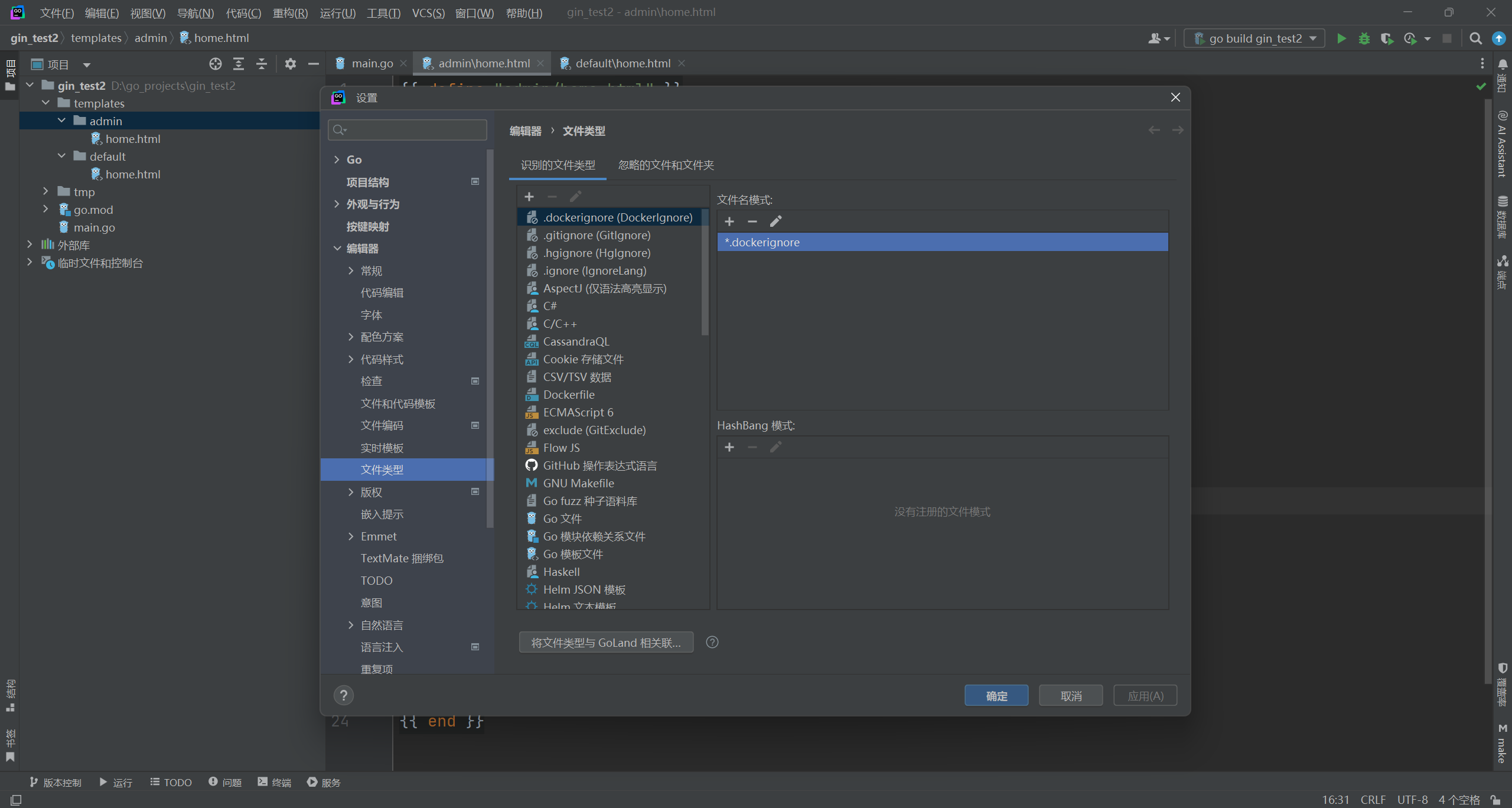Expand the Go settings section
The width and height of the screenshot is (1512, 808).
point(337,159)
